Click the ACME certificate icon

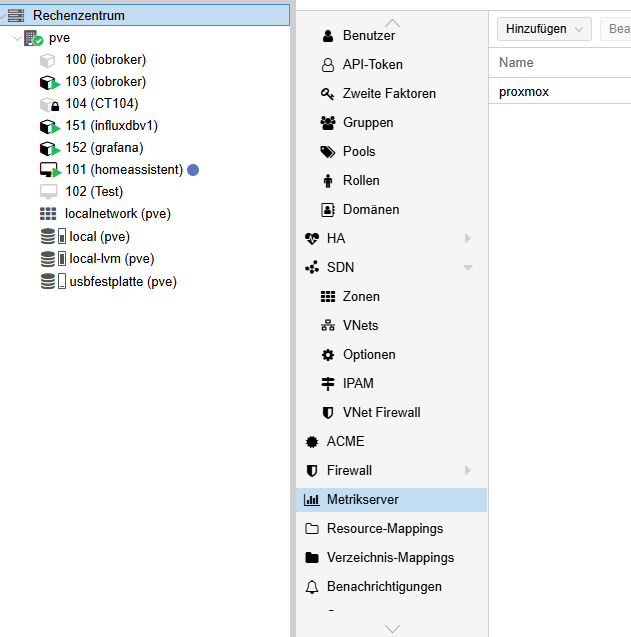pyautogui.click(x=312, y=442)
